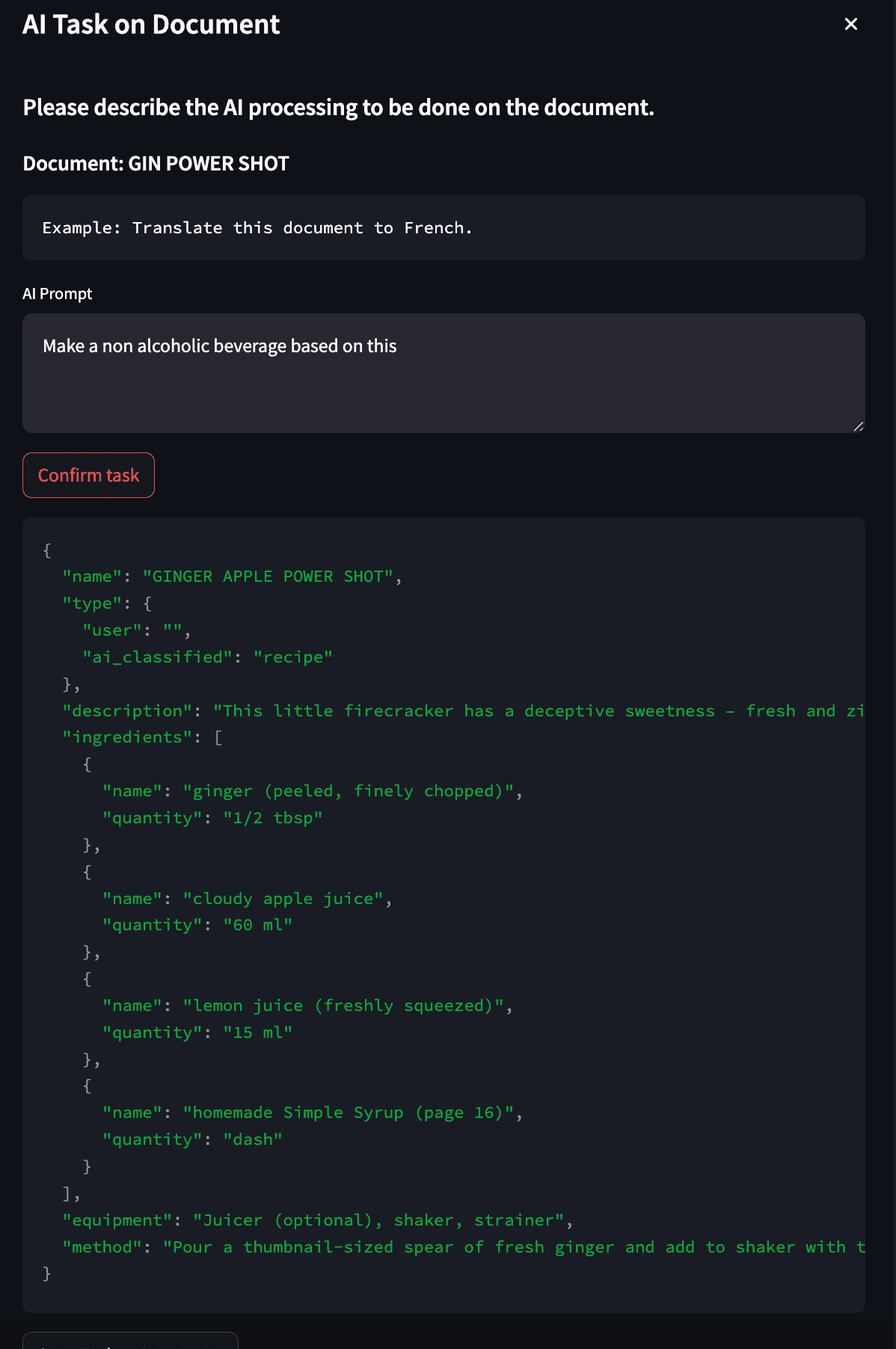Click the example code block text
This screenshot has height=1349, width=896.
[257, 228]
